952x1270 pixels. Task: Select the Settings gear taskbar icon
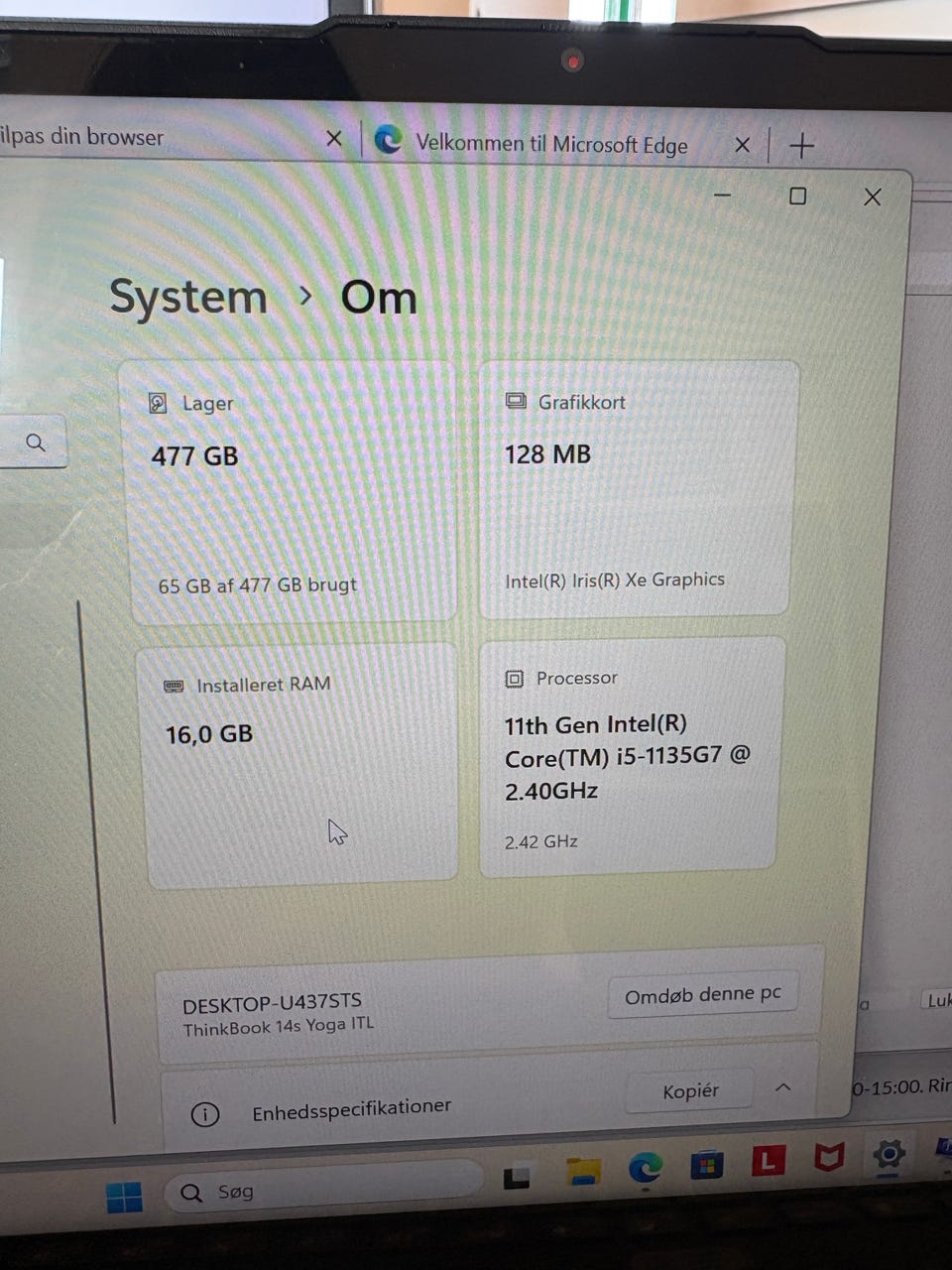[x=889, y=1153]
